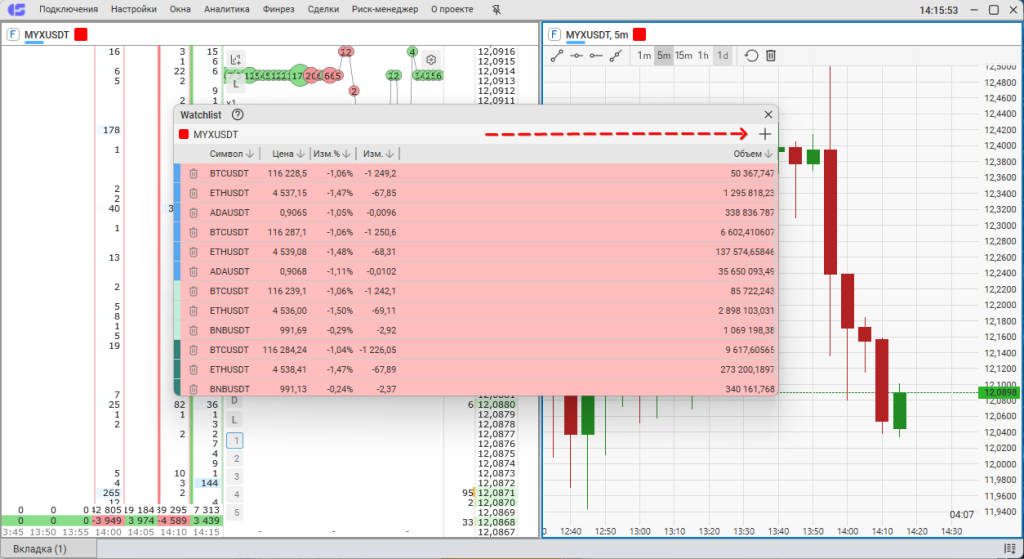
Task: Sort Watchlist by Объем column arrow
Action: (769, 154)
